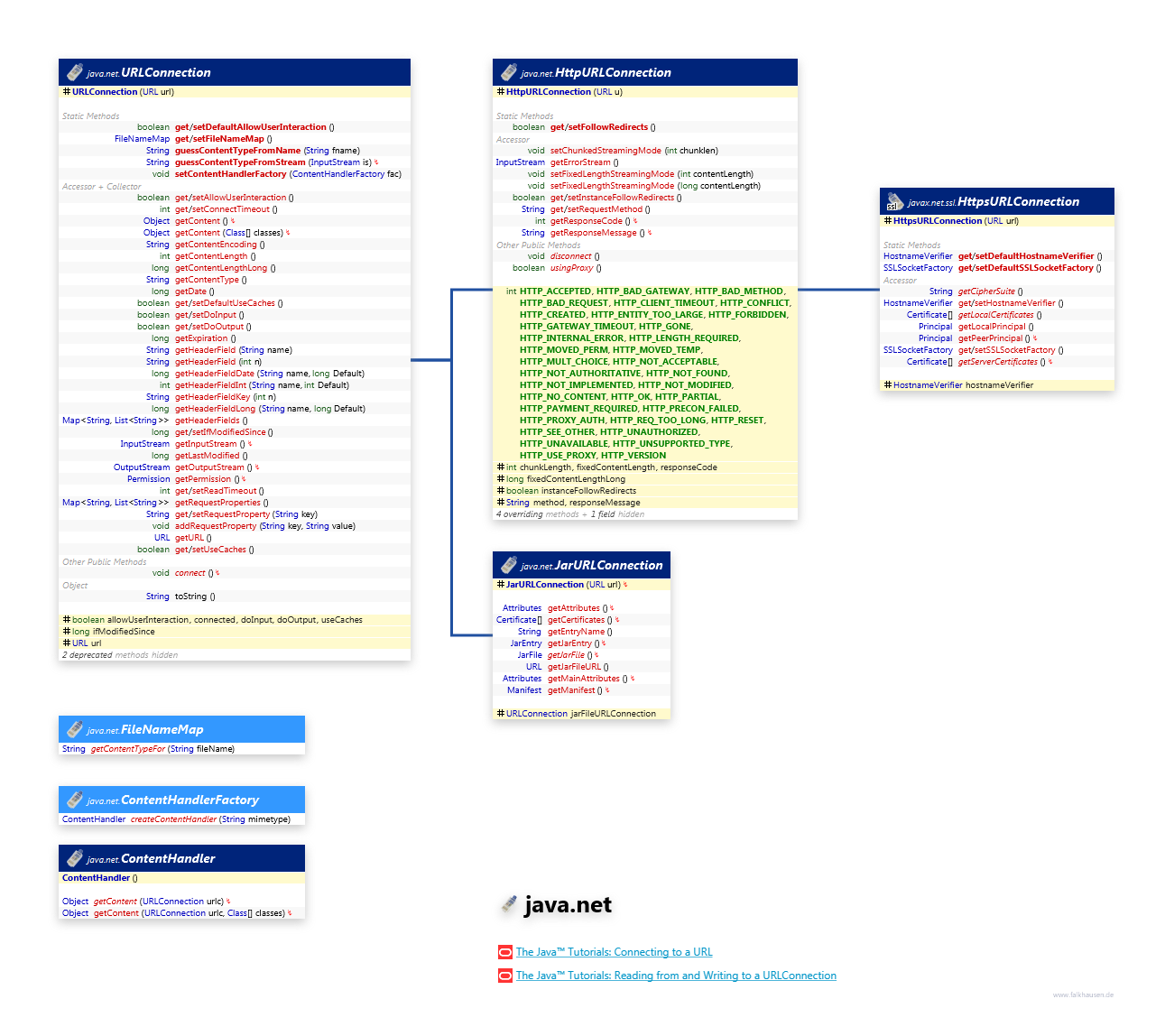Click the www.falkhausen.de footer link
This screenshot has width=1165, height=1036.
click(1083, 994)
